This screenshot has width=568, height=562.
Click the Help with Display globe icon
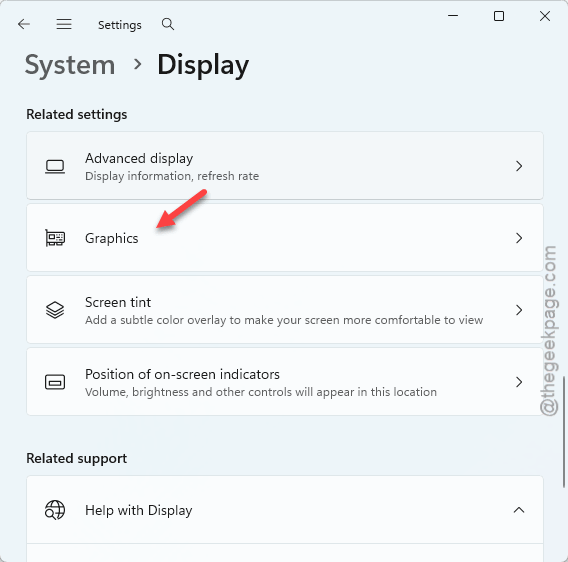55,510
